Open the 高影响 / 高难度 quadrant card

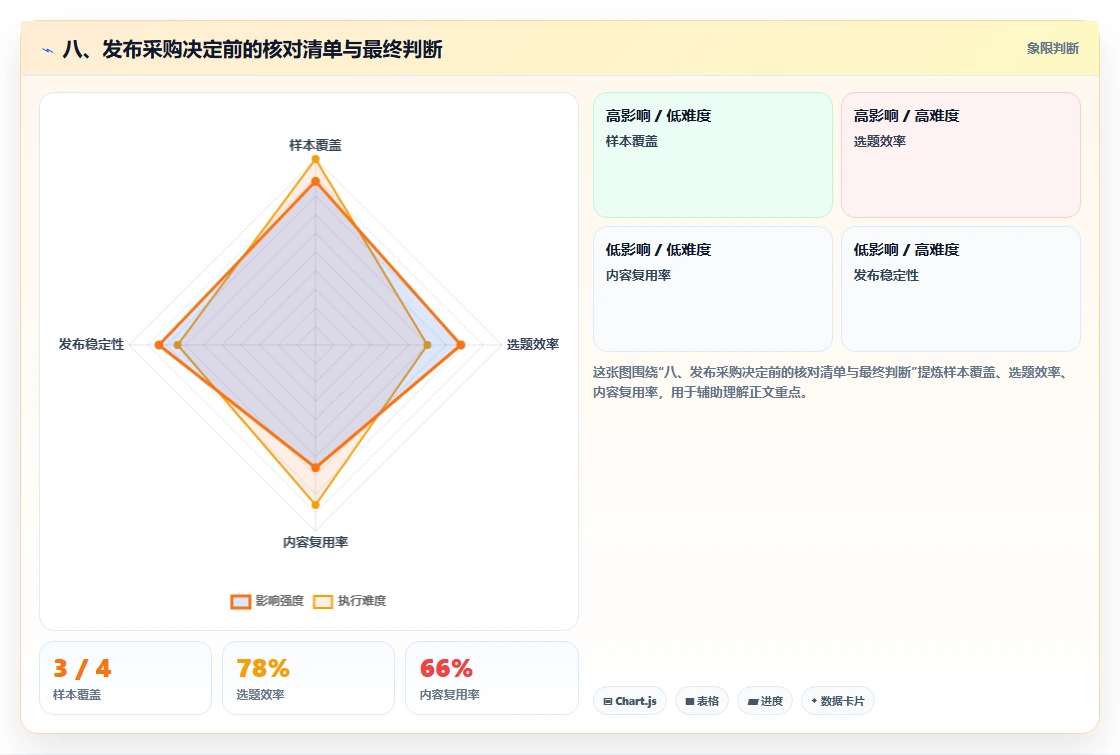pos(961,154)
